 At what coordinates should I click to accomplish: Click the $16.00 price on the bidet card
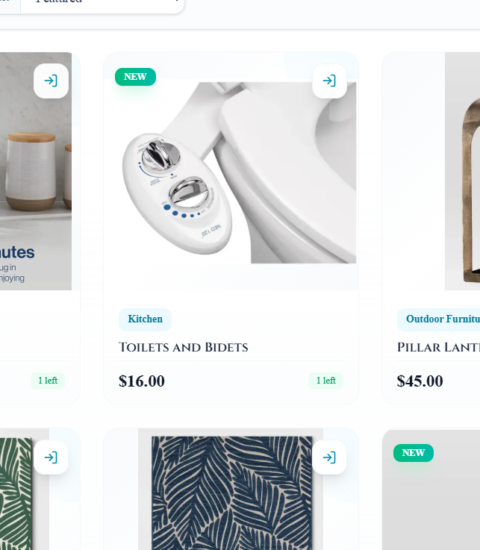(x=142, y=381)
